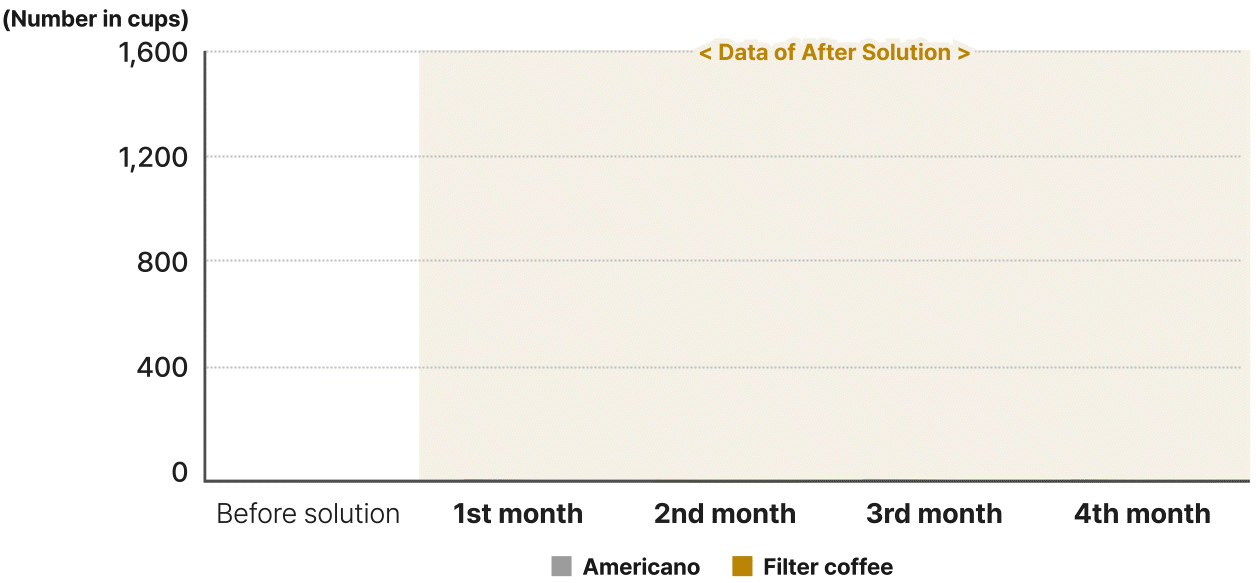1256x583 pixels.
Task: Click the 1,200 value on y-axis
Action: click(153, 157)
